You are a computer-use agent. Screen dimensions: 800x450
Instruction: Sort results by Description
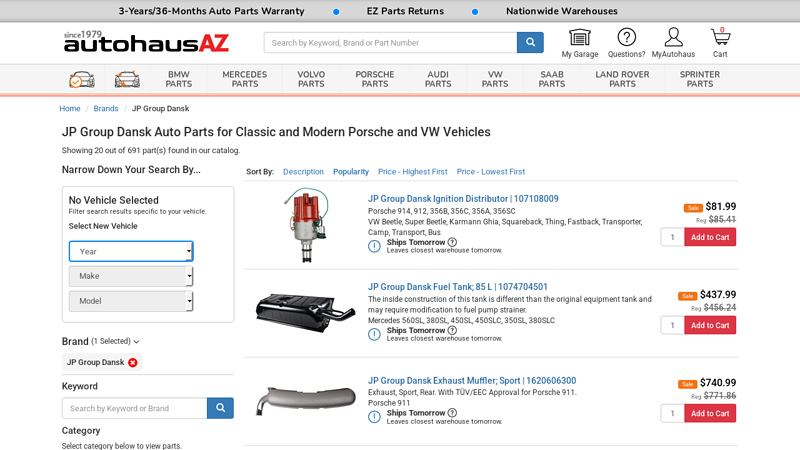303,171
